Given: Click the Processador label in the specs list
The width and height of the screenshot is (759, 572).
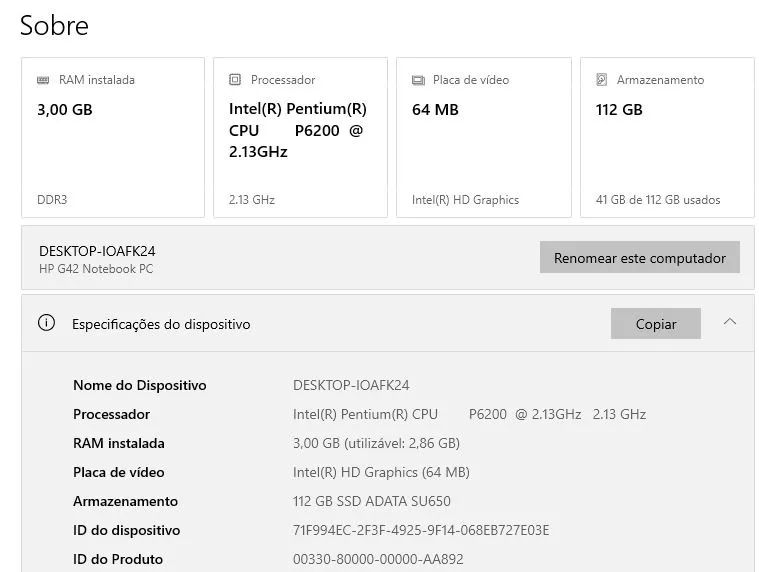Looking at the screenshot, I should coord(111,414).
